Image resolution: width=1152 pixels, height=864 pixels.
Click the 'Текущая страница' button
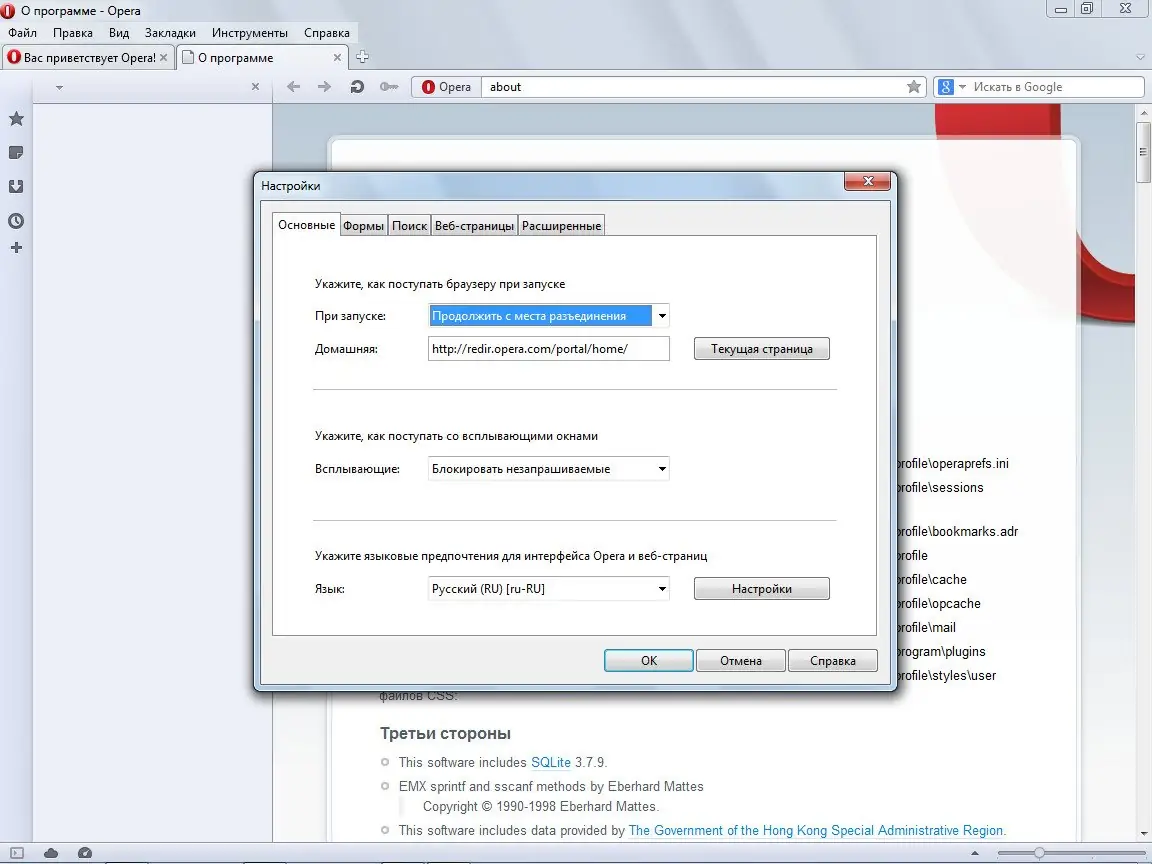pos(762,349)
